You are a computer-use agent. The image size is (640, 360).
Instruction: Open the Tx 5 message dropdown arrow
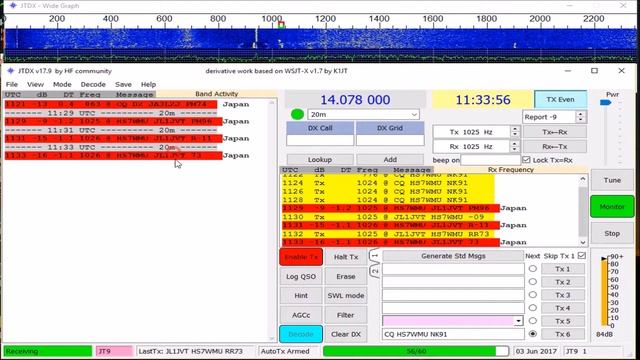click(x=518, y=321)
